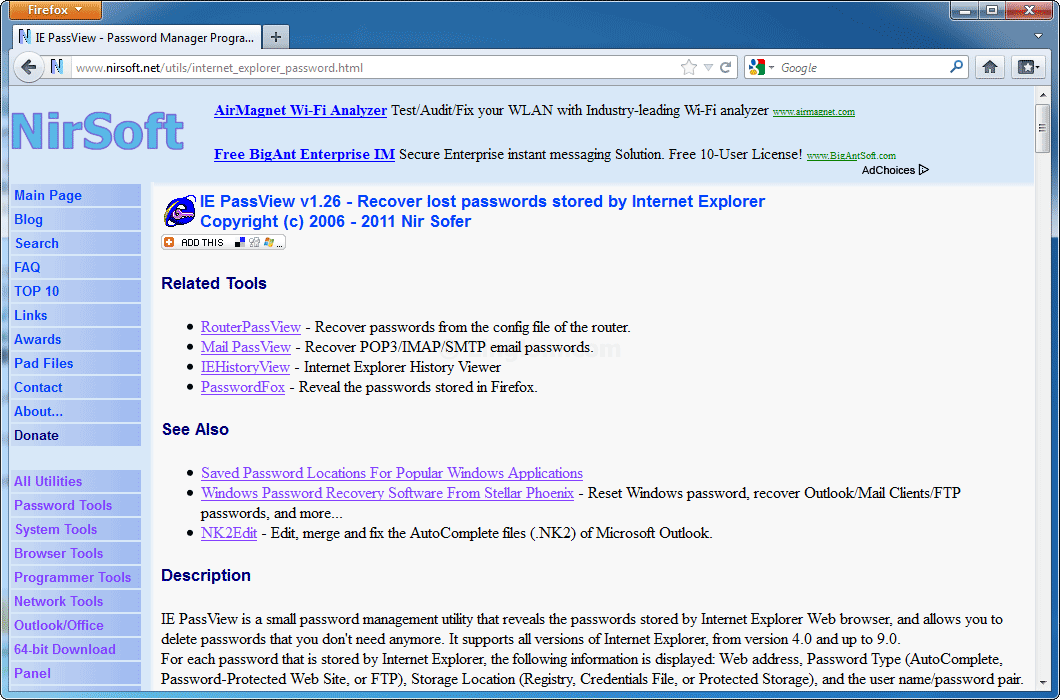
Task: Bookmark this page with the star icon
Action: pyautogui.click(x=688, y=67)
